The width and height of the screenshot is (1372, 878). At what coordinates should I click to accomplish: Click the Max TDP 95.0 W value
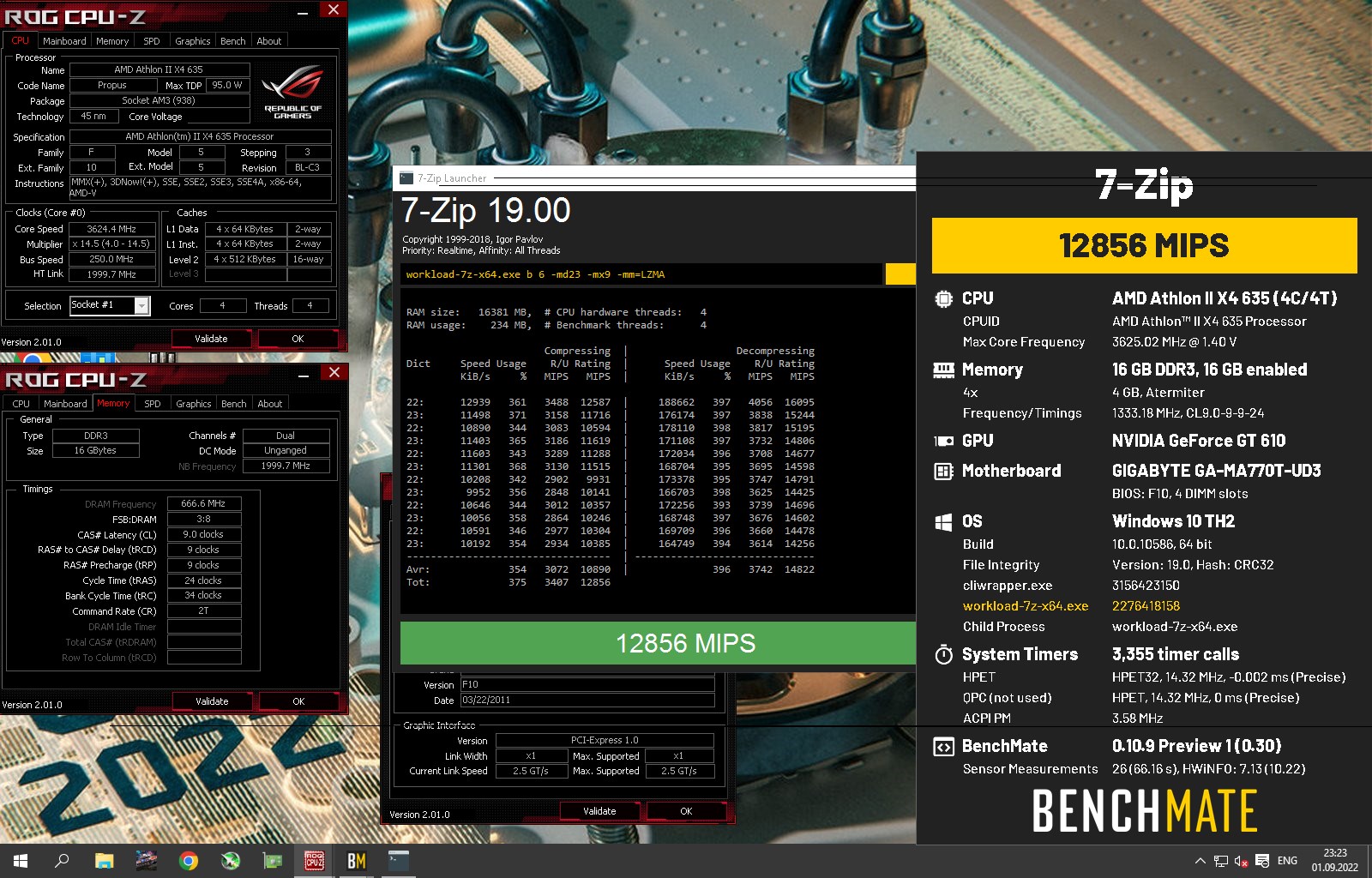pos(227,86)
